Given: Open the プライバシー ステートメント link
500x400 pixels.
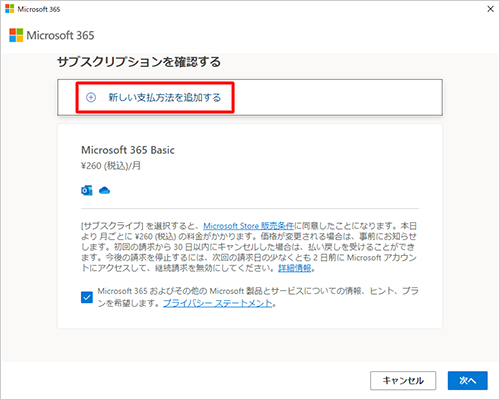Looking at the screenshot, I should [x=218, y=303].
